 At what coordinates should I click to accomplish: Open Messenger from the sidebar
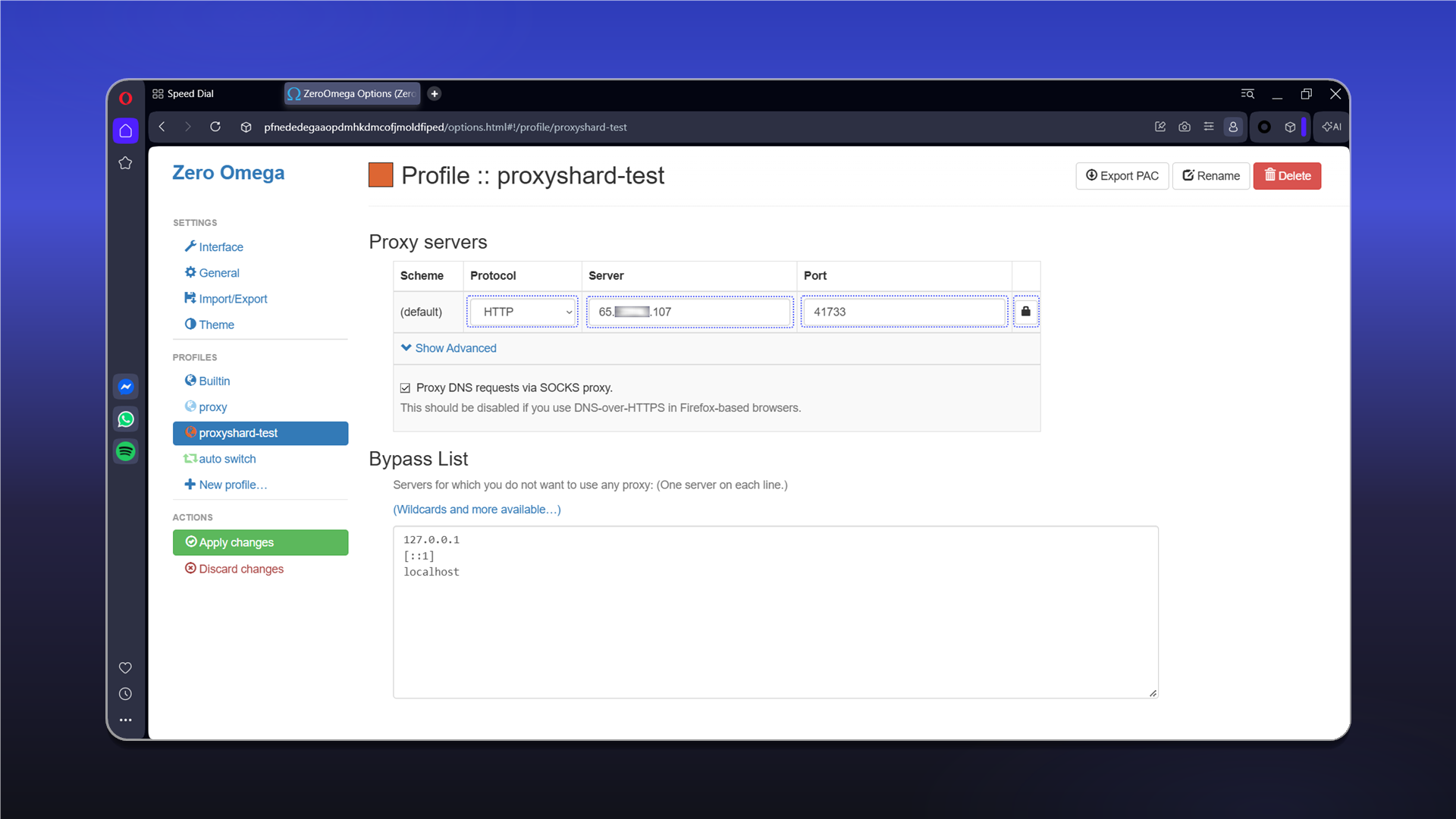point(126,387)
